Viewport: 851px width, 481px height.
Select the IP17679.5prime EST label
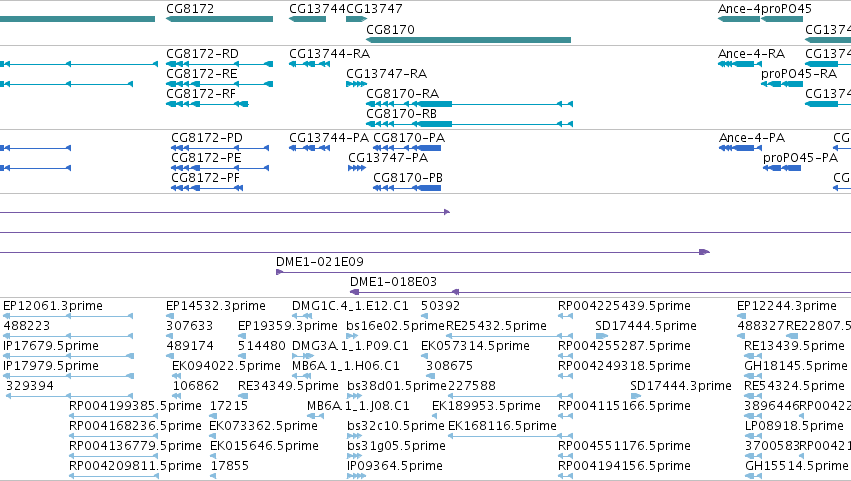point(51,346)
